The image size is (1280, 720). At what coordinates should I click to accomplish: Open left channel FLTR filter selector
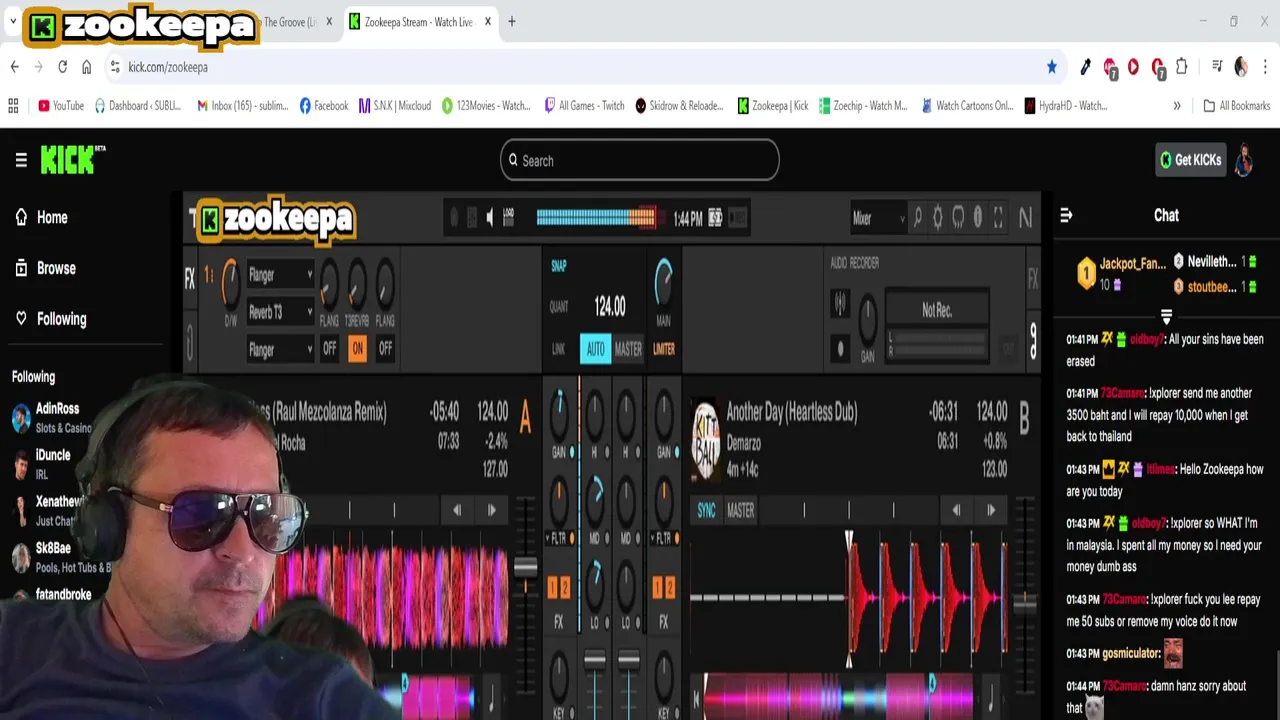559,538
